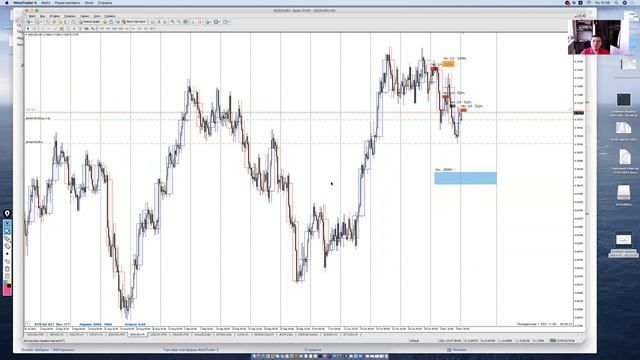Open the chart Periods clock dropdown
This screenshot has width=640, height=360.
[218, 22]
